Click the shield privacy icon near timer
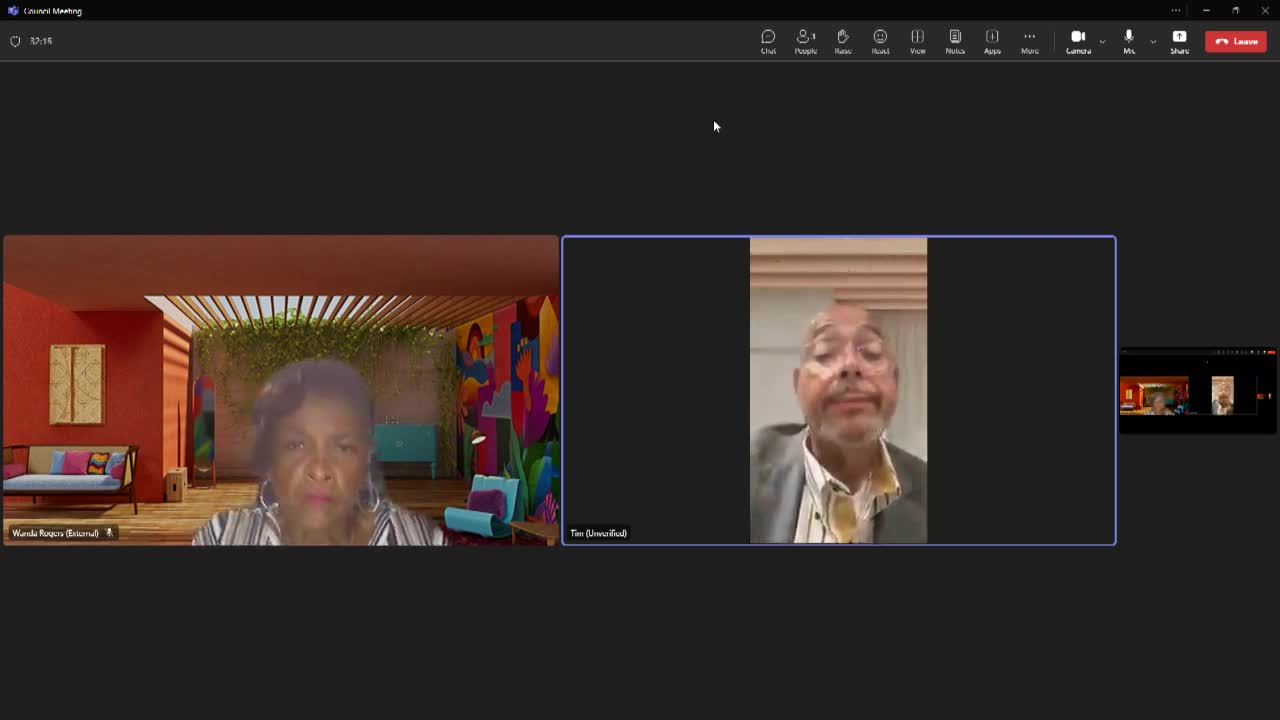The image size is (1280, 720). point(15,41)
